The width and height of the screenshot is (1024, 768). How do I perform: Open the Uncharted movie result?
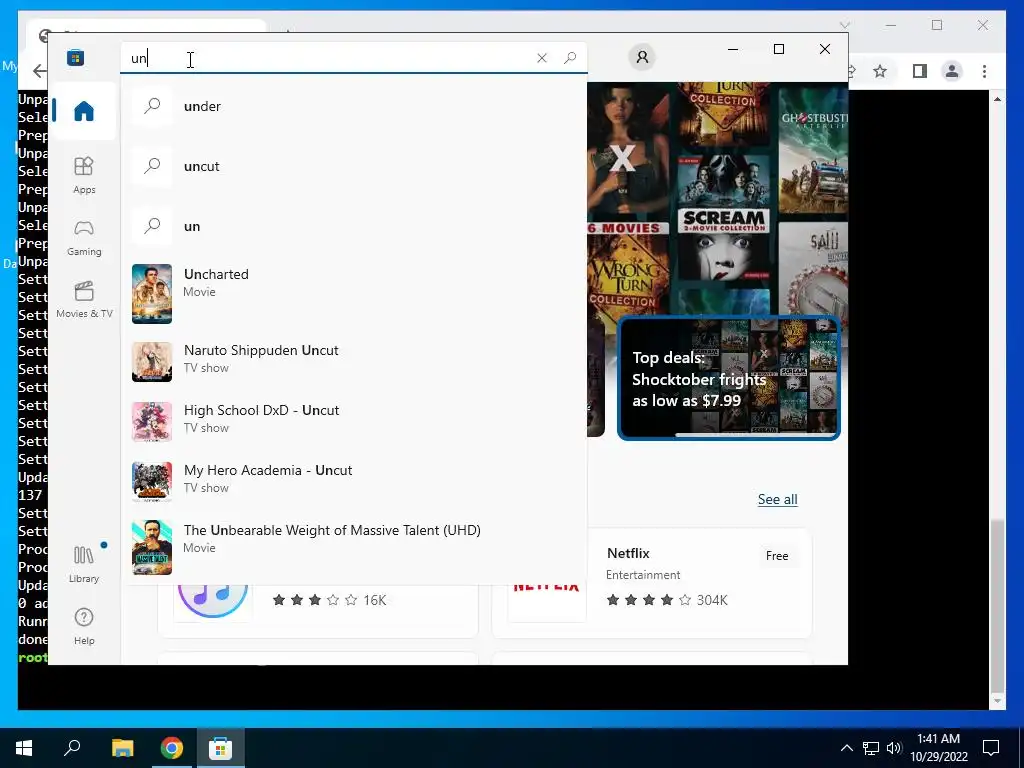coord(353,293)
